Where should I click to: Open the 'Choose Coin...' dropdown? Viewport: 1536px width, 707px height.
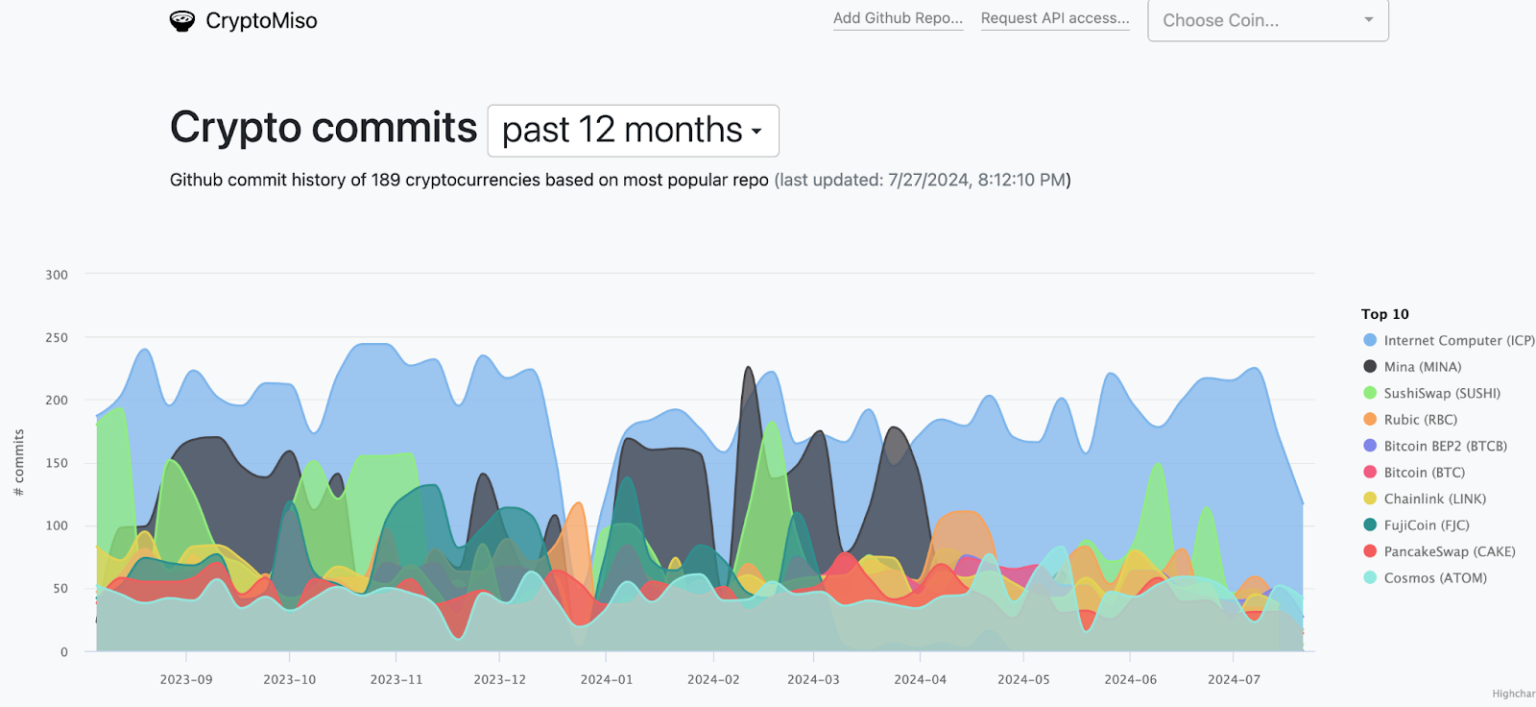pyautogui.click(x=1266, y=20)
